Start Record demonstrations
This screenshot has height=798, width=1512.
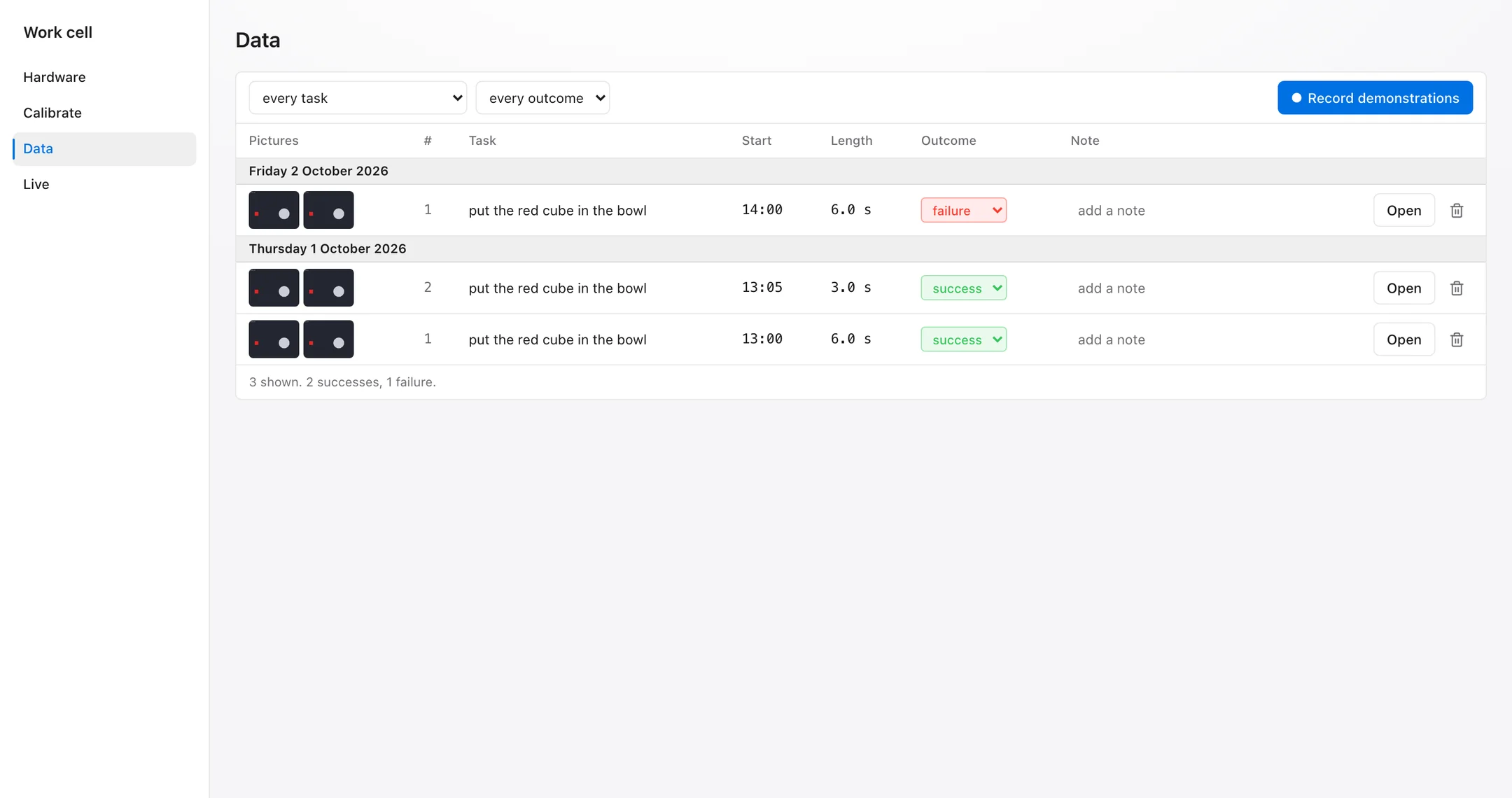pyautogui.click(x=1375, y=98)
